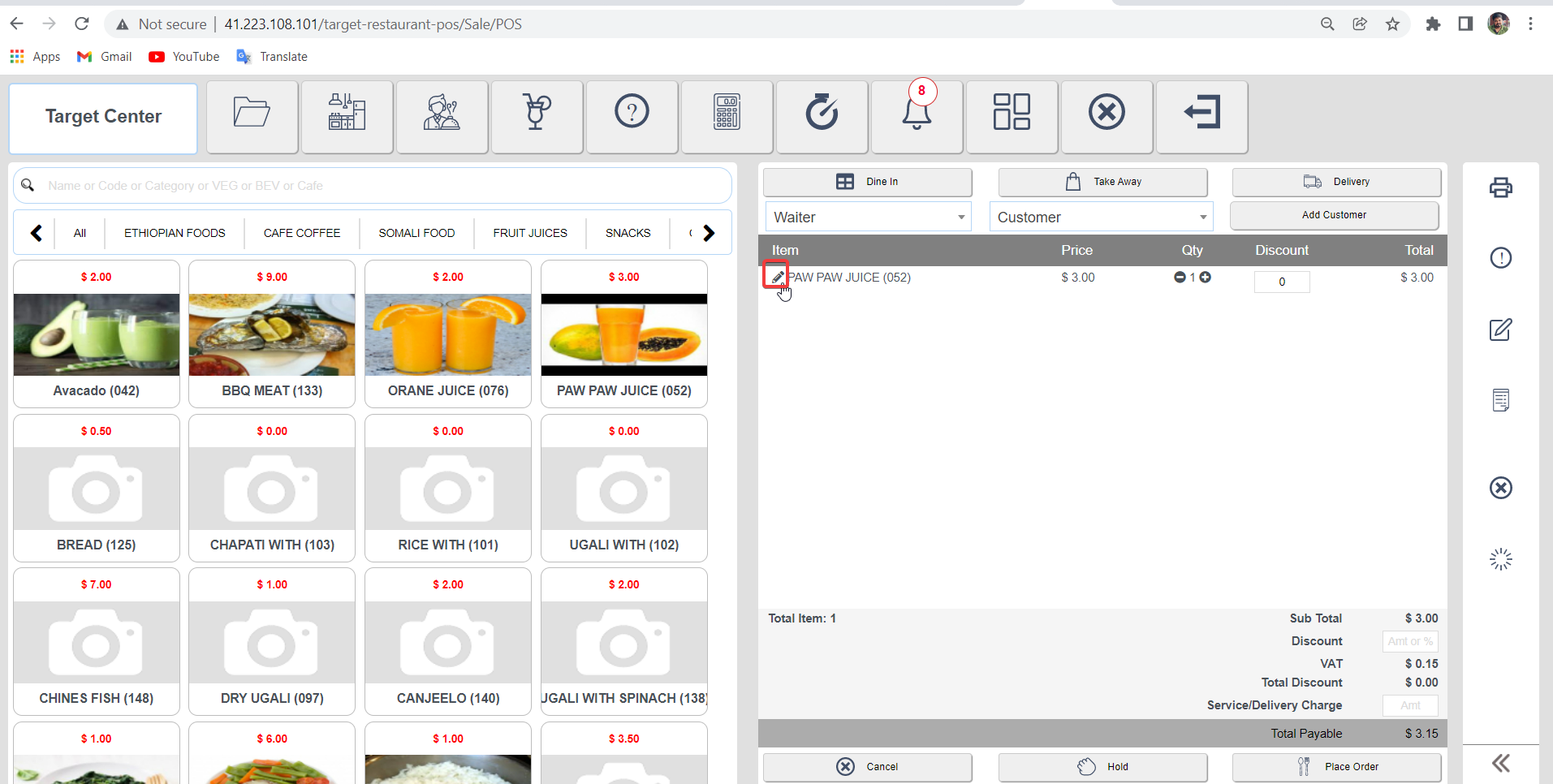1553x784 pixels.
Task: Select the All category tab
Action: (80, 233)
